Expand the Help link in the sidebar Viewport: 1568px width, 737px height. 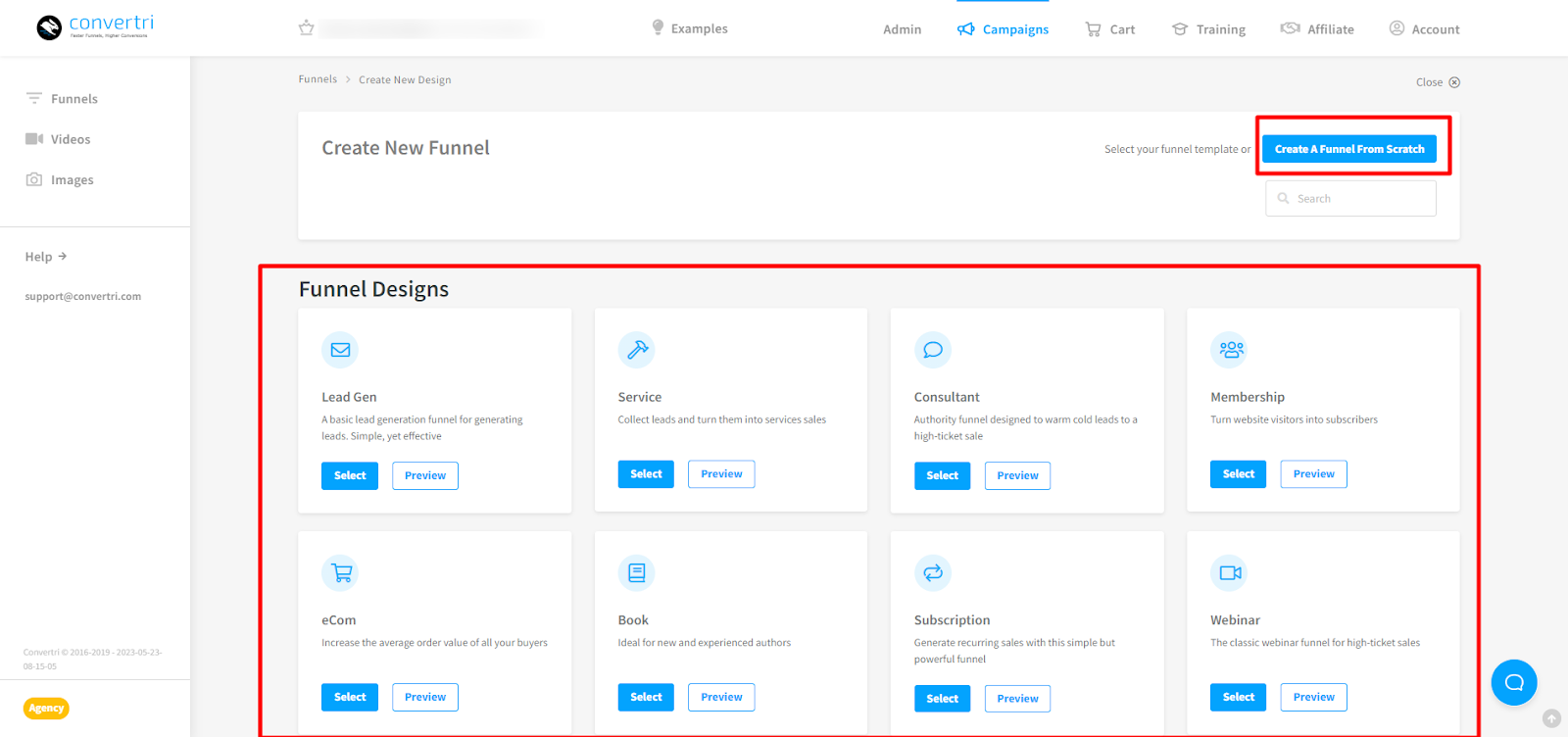[x=45, y=257]
